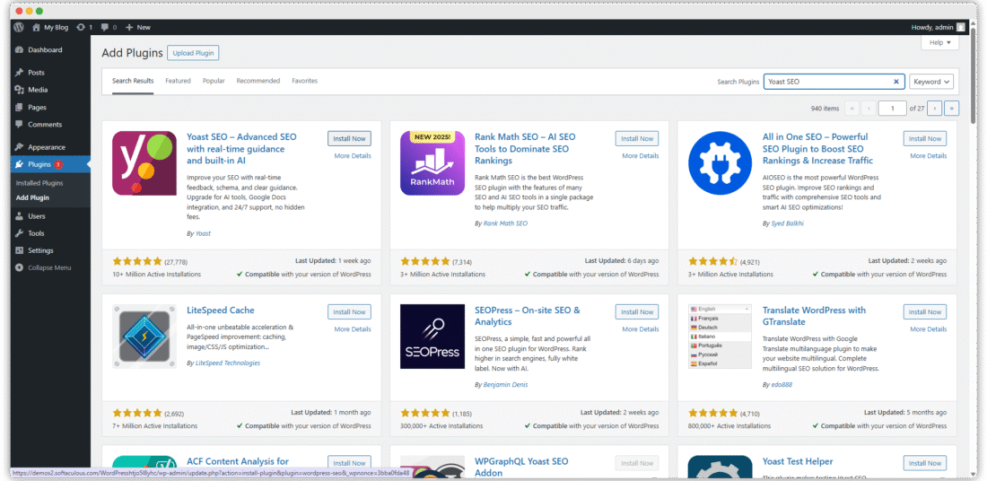Screen dimensions: 987x481
Task: Collapse the admin sidebar menu
Action: (x=49, y=268)
